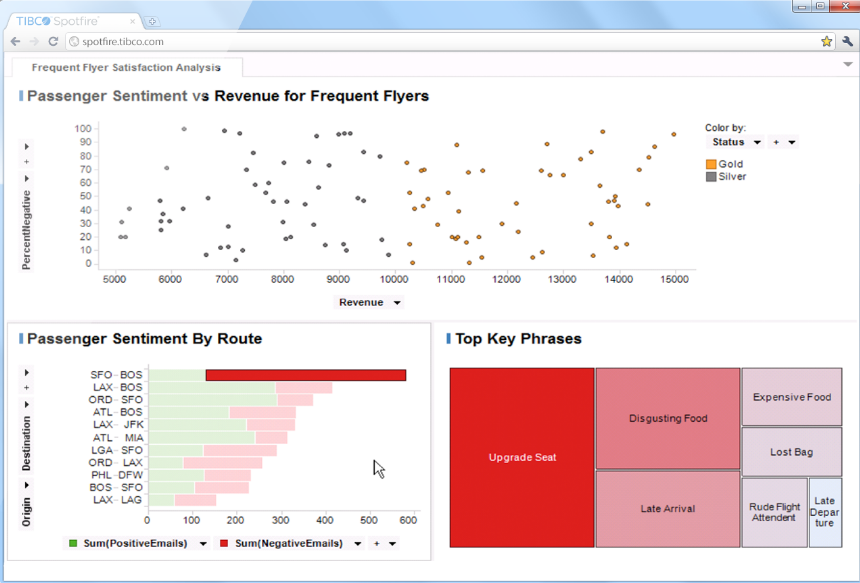Click the plus icon next to Status selector
This screenshot has height=583, width=860.
pos(774,142)
